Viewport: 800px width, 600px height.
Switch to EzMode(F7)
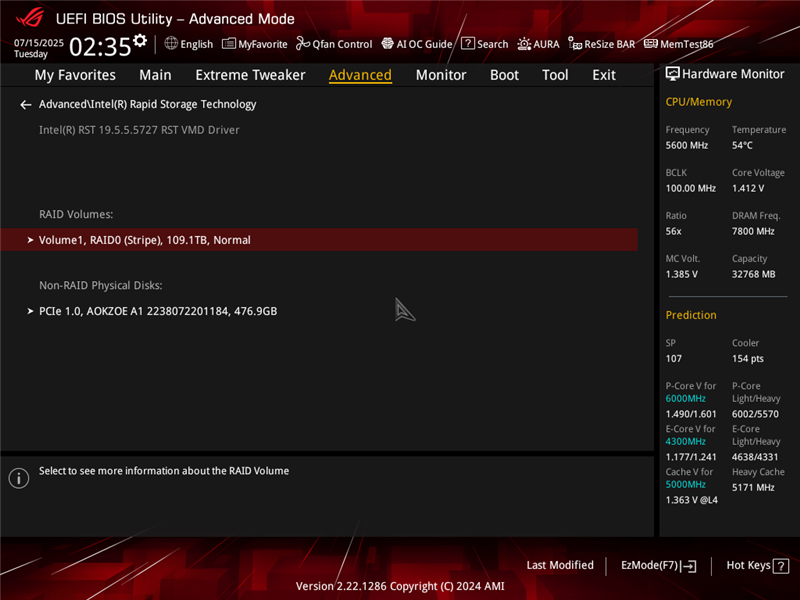pos(658,565)
